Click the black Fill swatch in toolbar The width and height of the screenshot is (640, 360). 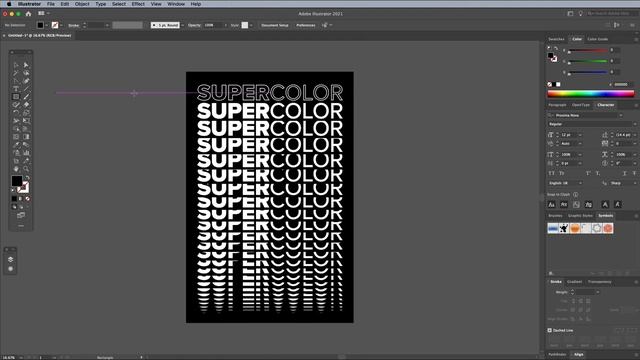point(17,181)
